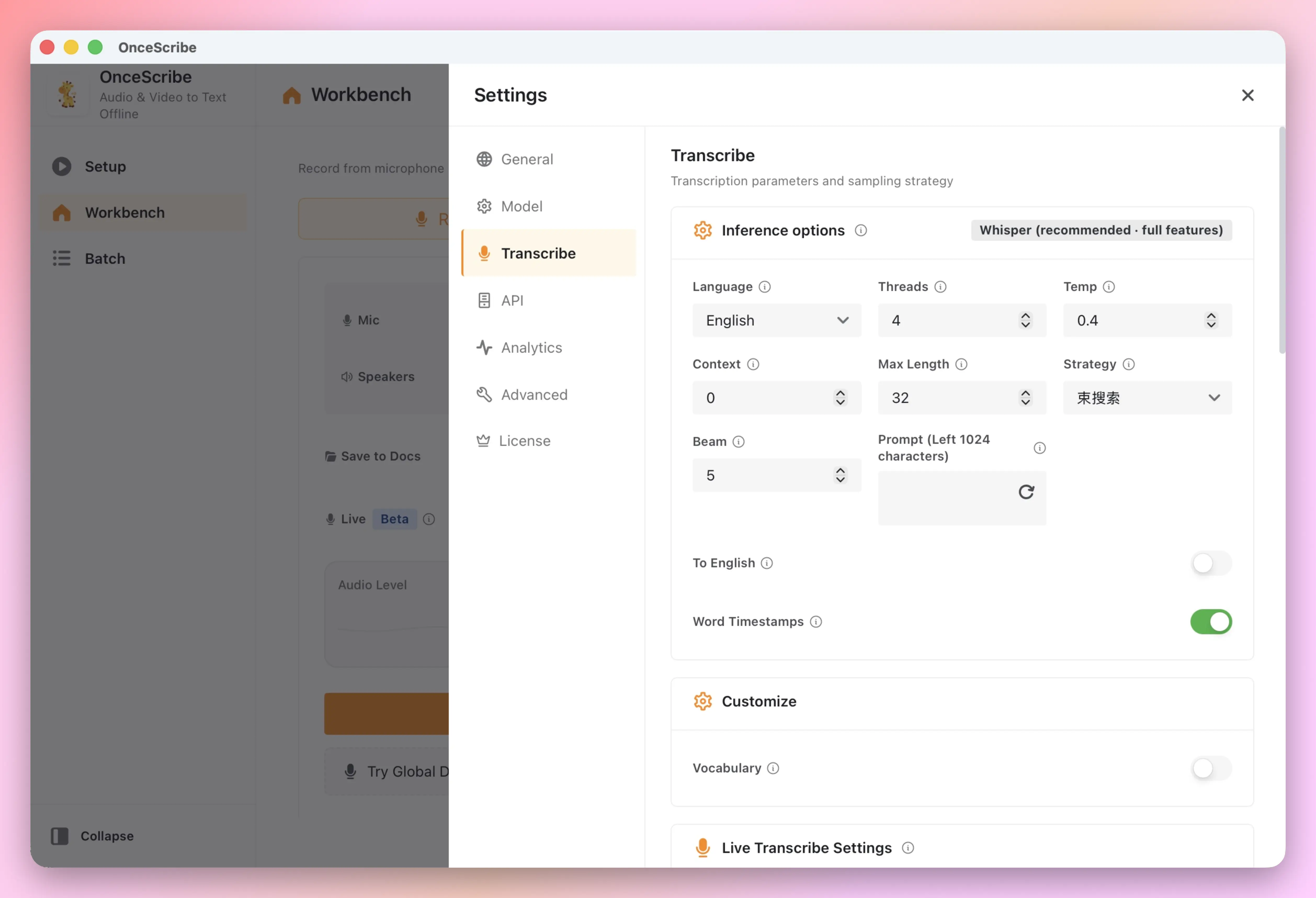1316x898 pixels.
Task: Click the Max Length info icon
Action: point(961,364)
